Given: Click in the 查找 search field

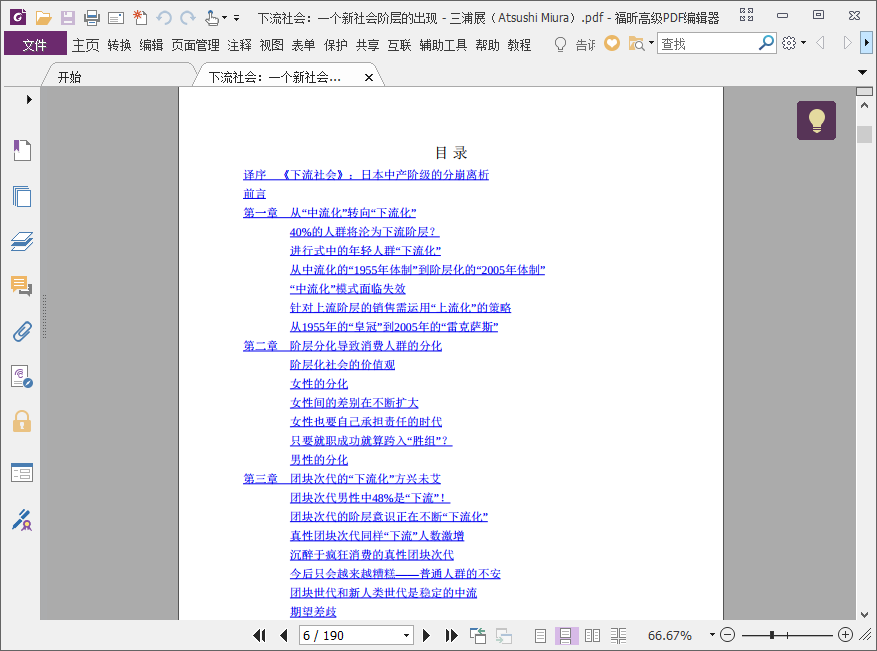Looking at the screenshot, I should 707,44.
